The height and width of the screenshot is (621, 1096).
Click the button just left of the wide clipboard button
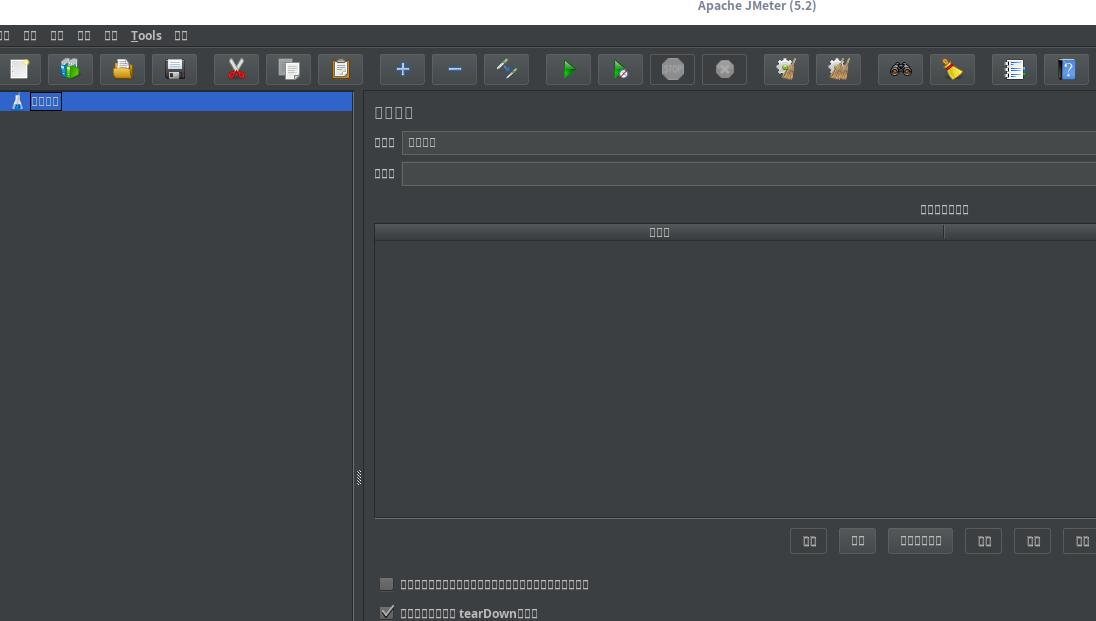tap(858, 541)
